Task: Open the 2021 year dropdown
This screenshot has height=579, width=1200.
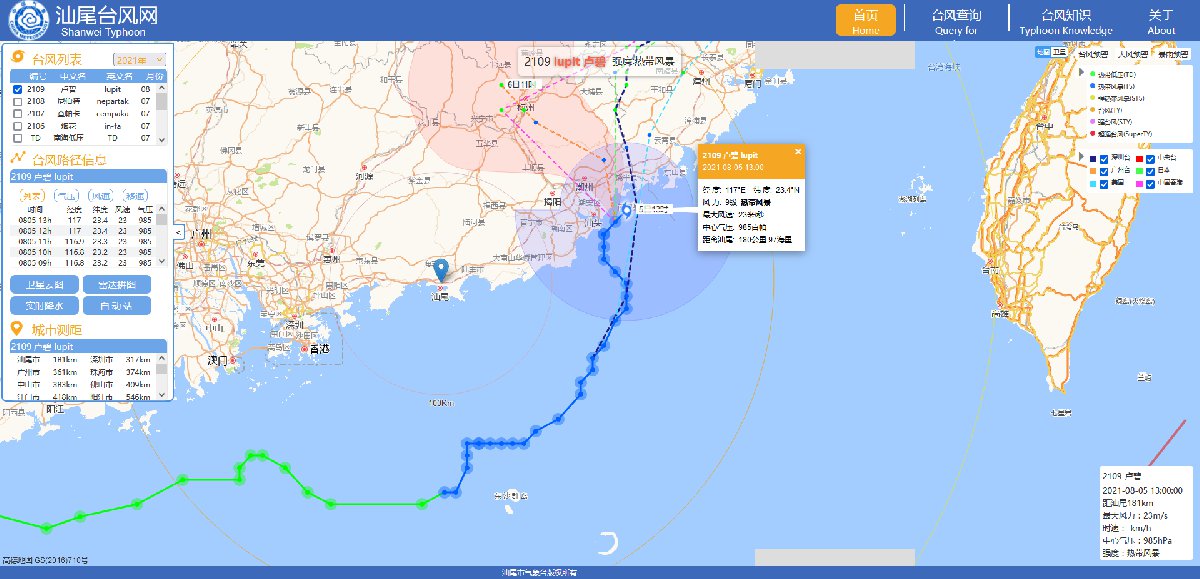Action: tap(139, 60)
